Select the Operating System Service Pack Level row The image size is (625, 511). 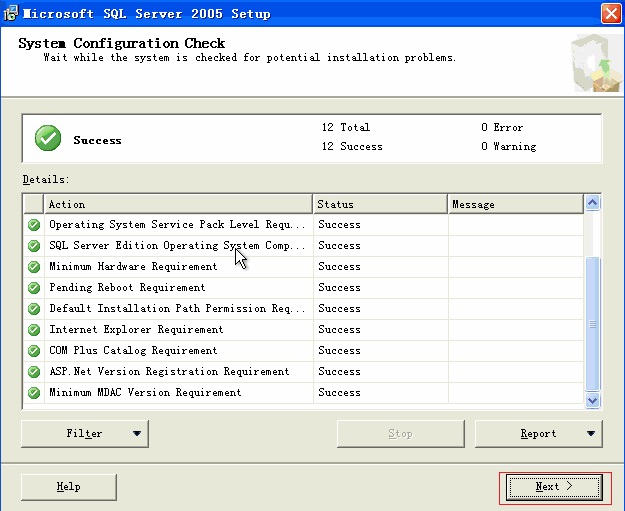[303, 225]
